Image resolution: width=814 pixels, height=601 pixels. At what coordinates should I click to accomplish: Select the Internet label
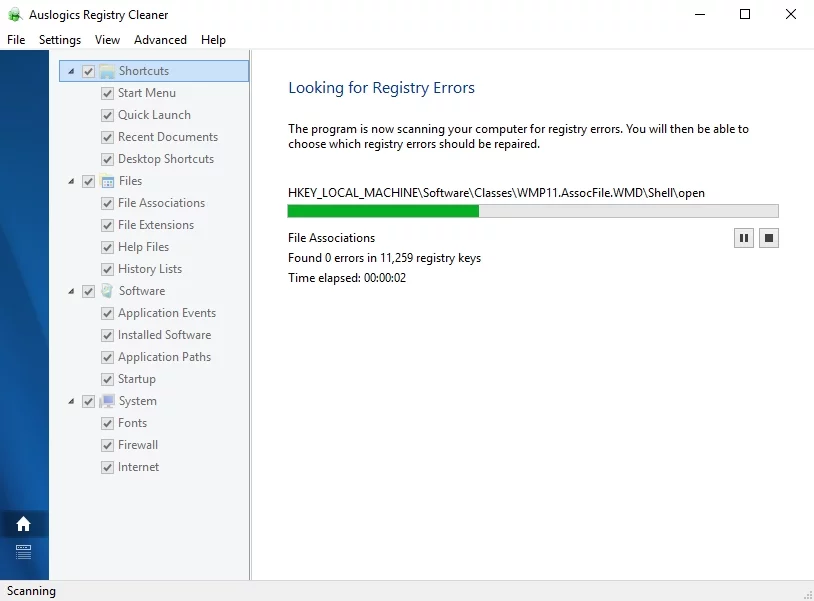click(138, 467)
